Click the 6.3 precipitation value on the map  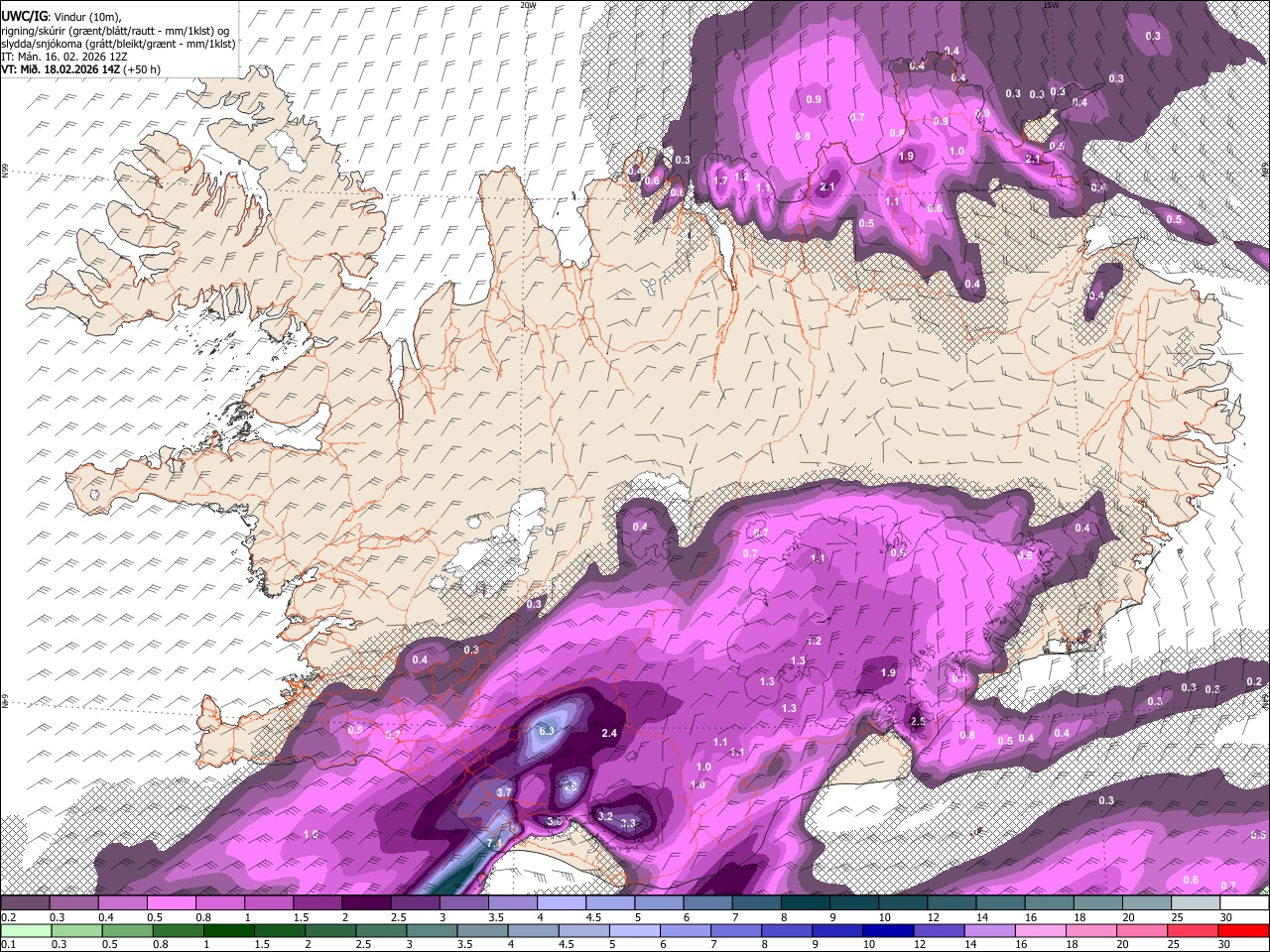click(546, 731)
